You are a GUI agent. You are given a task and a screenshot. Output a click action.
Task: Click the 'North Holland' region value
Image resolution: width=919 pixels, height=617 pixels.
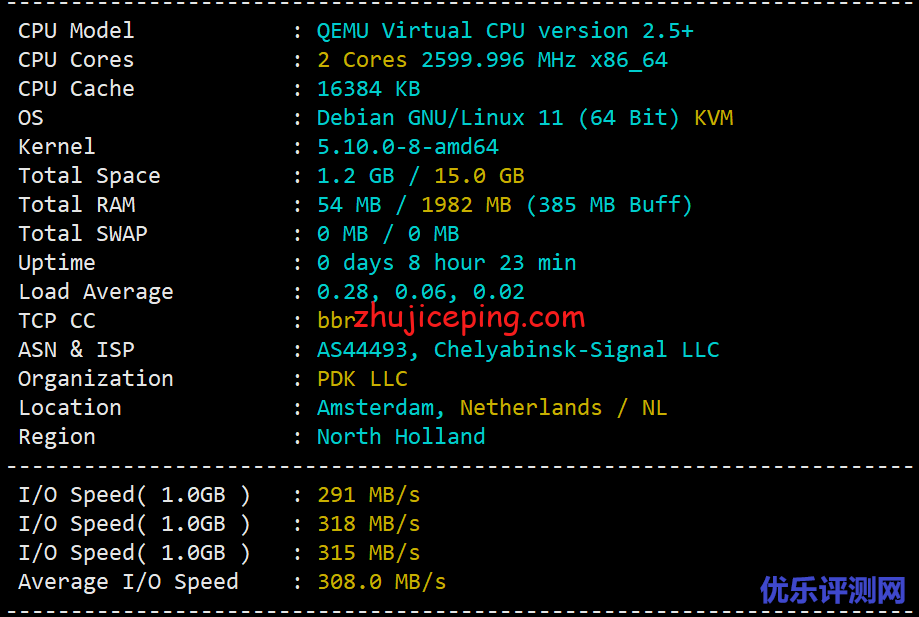click(x=401, y=437)
